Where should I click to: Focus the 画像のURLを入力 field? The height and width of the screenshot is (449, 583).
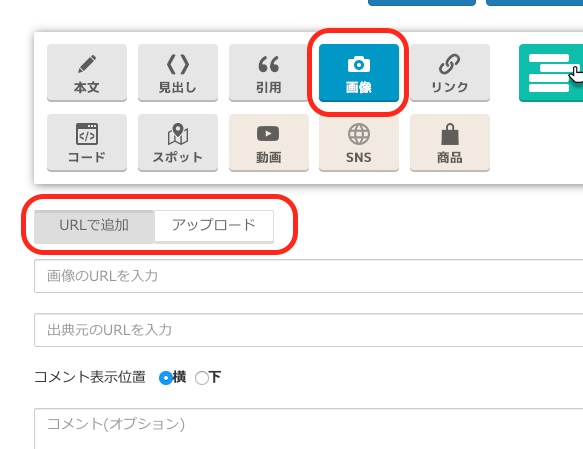(x=309, y=276)
